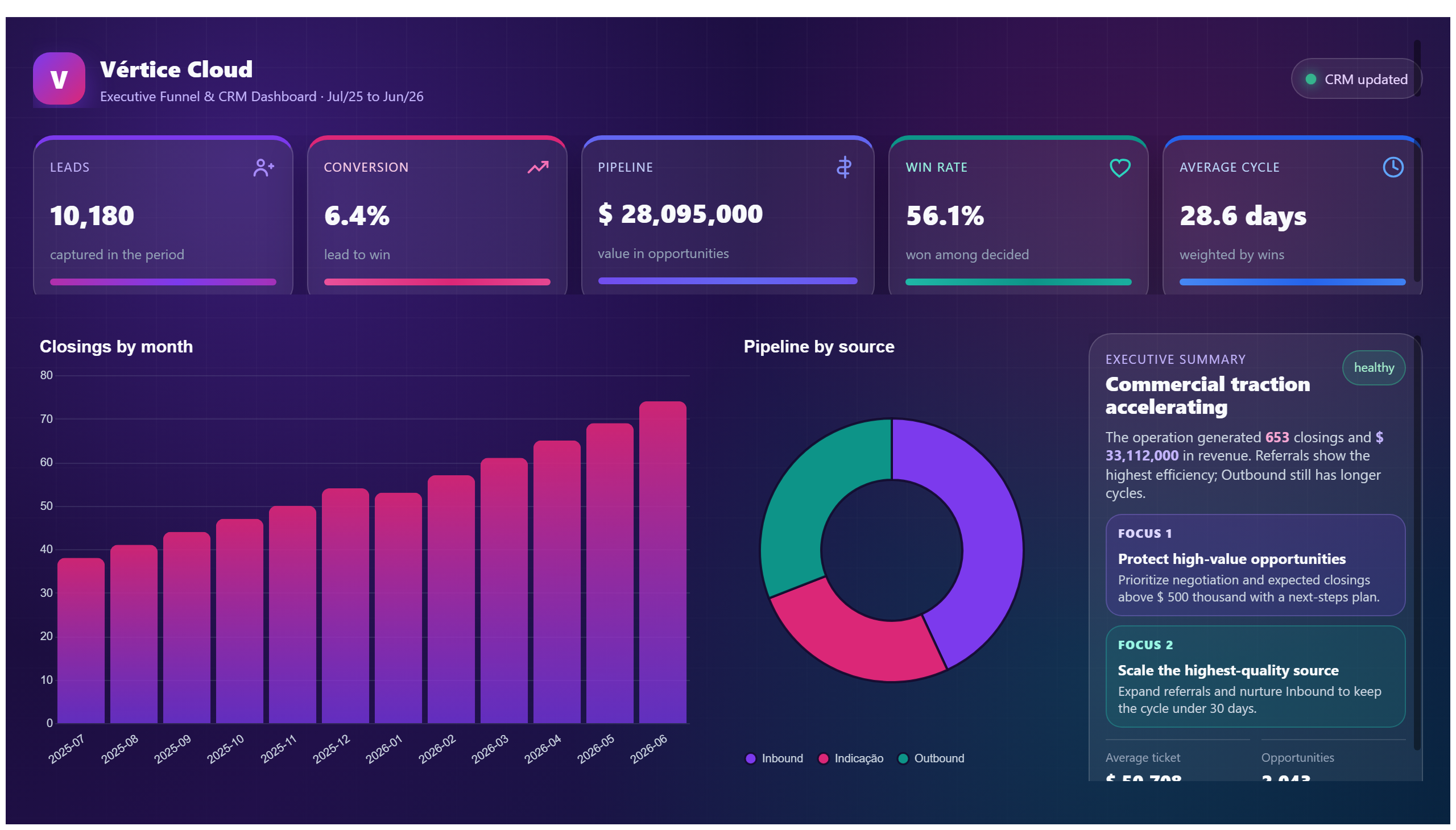Click the Vértice Cloud V logo
The image size is (1456, 830).
pyautogui.click(x=59, y=78)
